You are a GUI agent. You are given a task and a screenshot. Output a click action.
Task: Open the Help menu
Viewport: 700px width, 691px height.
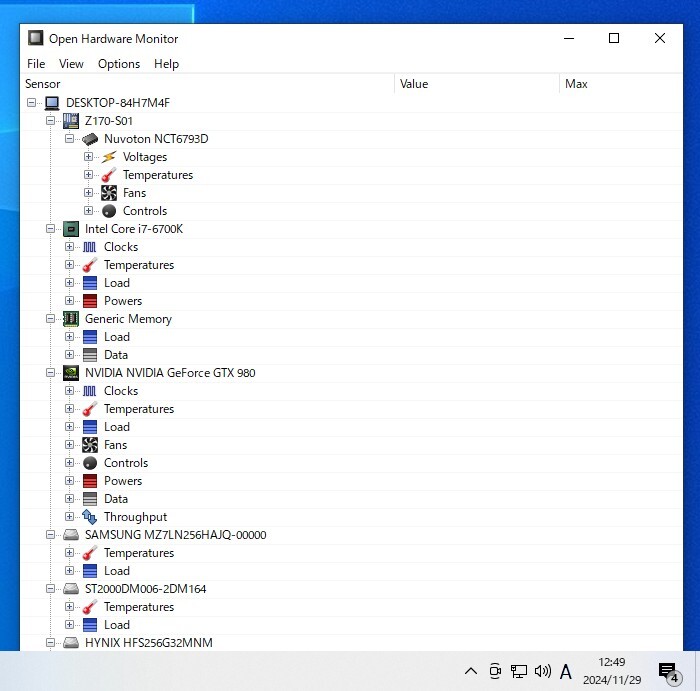[x=166, y=64]
